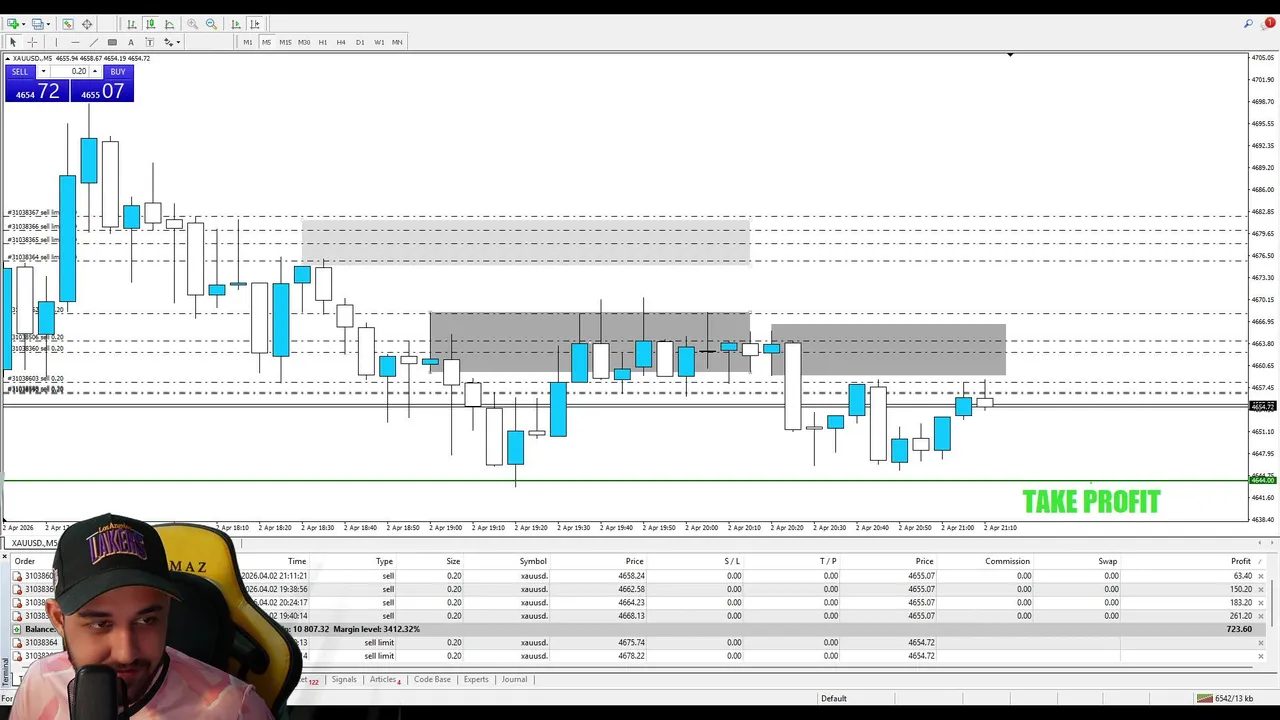Click the New Chart icon
Screen dimensions: 1280x720
pyautogui.click(x=13, y=24)
